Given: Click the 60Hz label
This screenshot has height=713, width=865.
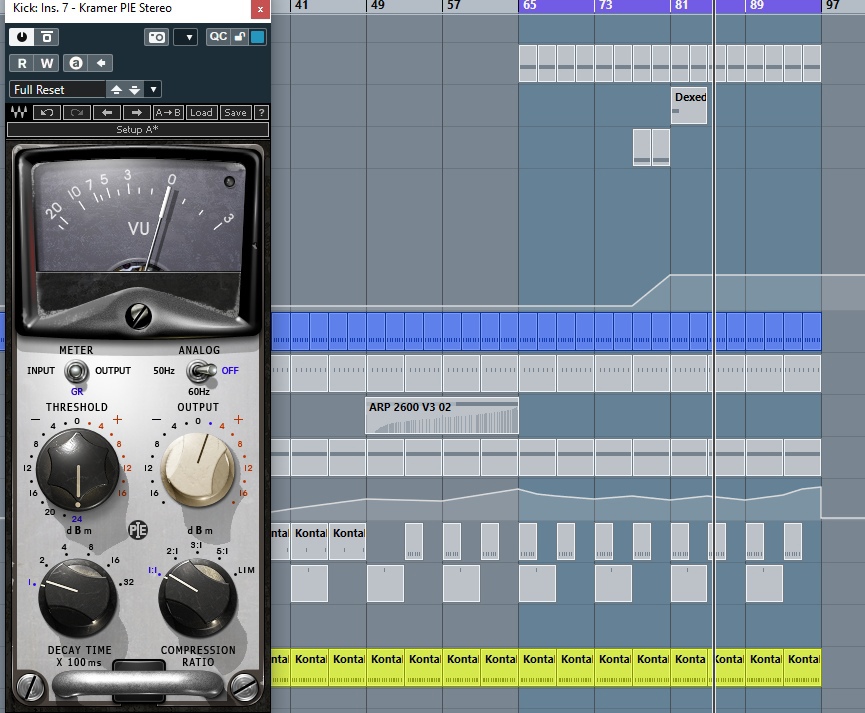Looking at the screenshot, I should point(199,392).
